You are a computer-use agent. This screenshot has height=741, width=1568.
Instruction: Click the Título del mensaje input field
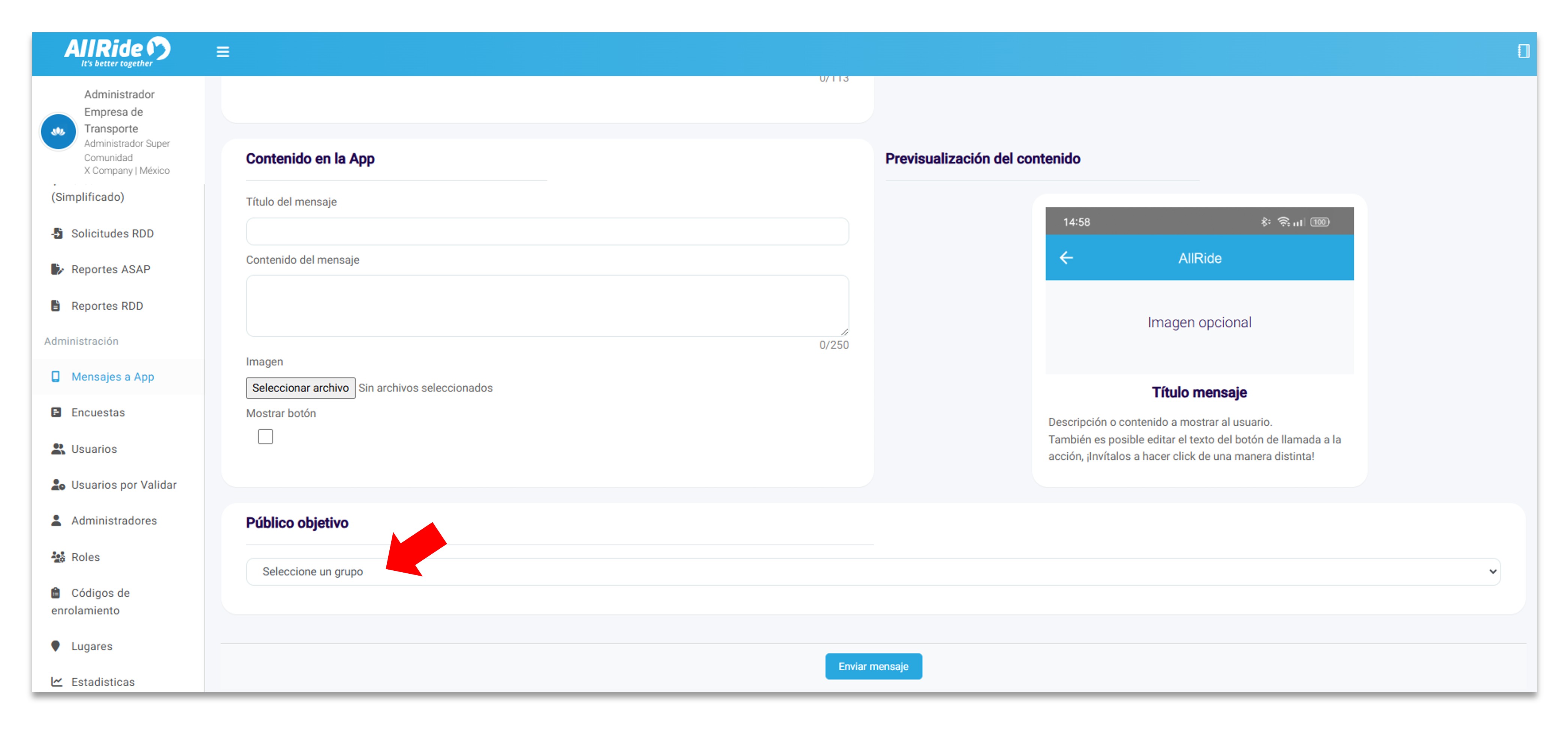point(547,231)
